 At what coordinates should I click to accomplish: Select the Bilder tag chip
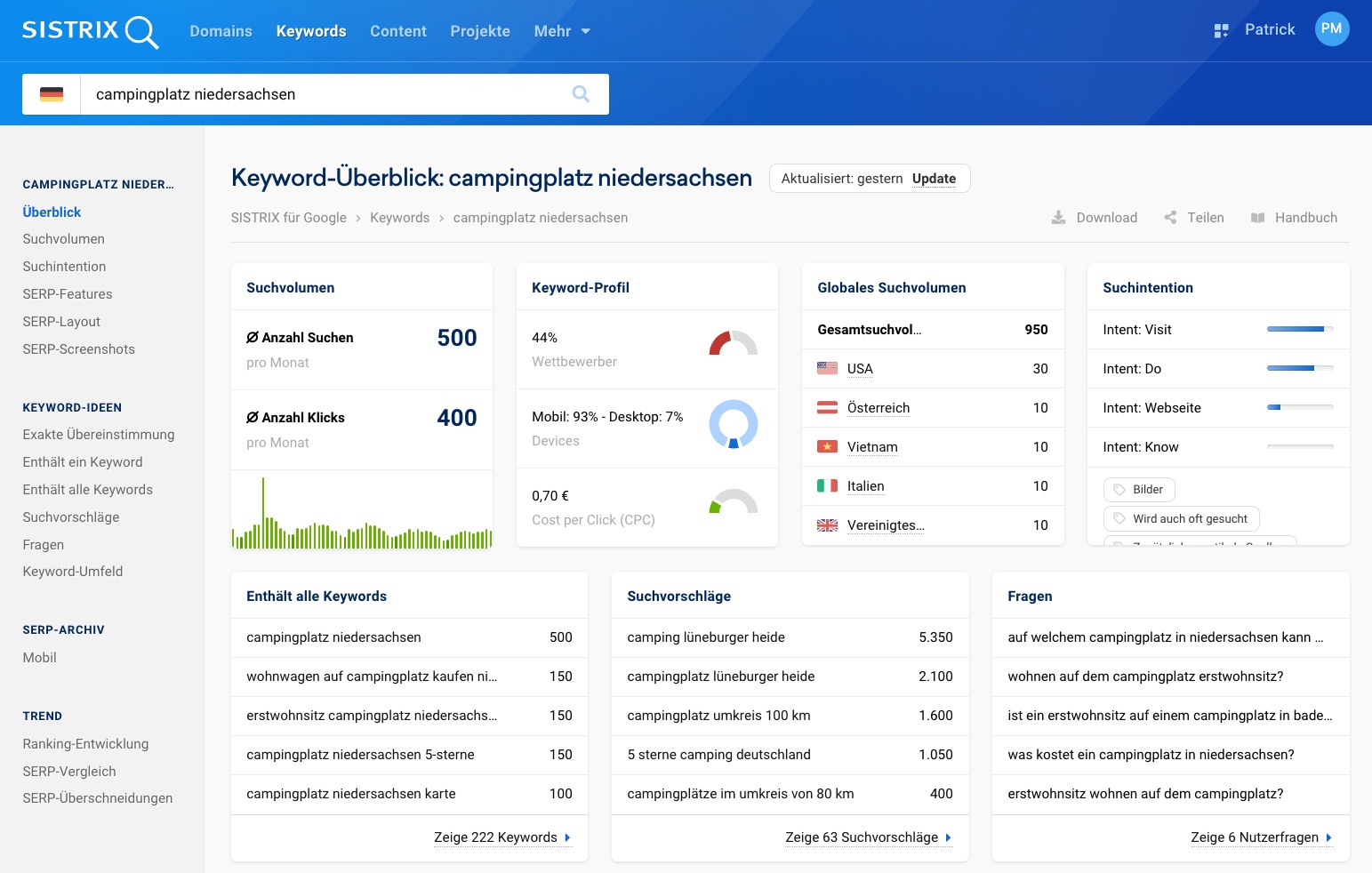1139,490
